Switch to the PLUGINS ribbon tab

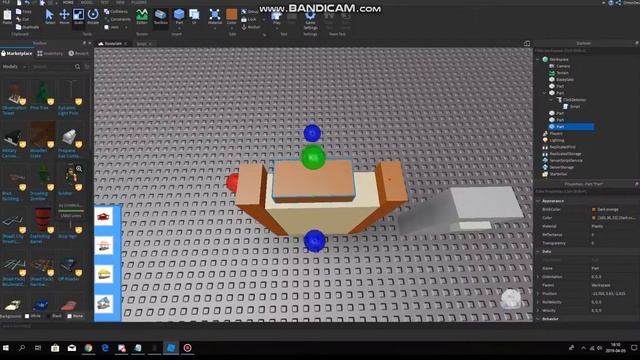139,2
